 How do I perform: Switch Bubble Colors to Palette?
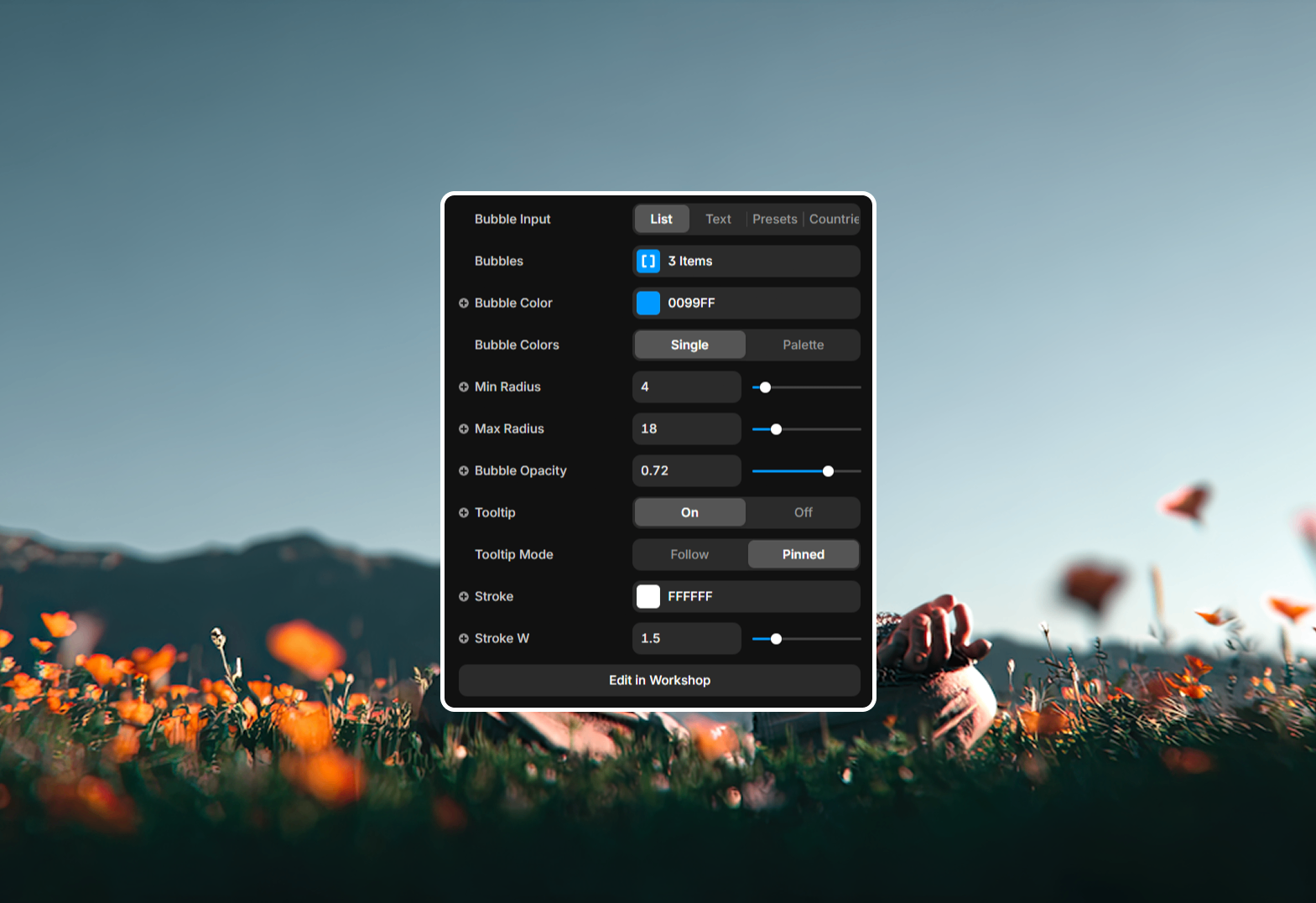pos(803,345)
